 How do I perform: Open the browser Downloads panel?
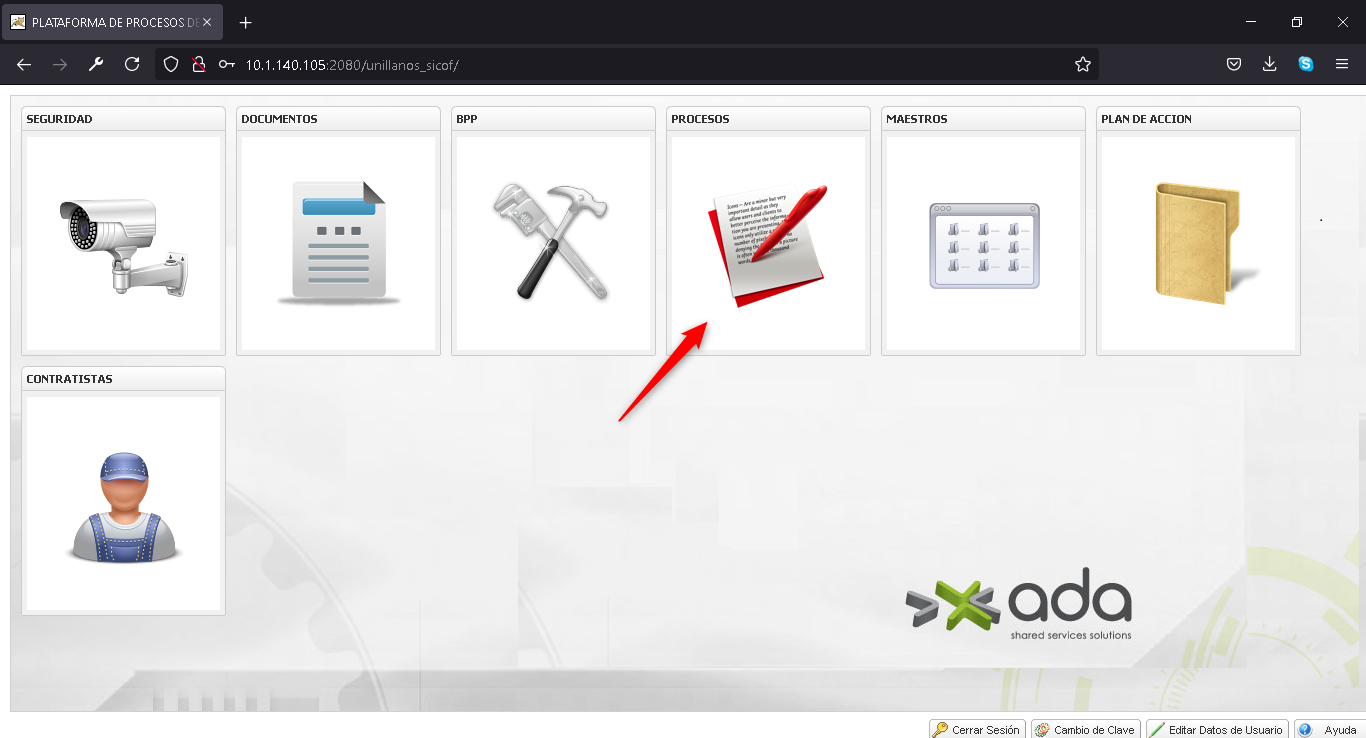1270,64
